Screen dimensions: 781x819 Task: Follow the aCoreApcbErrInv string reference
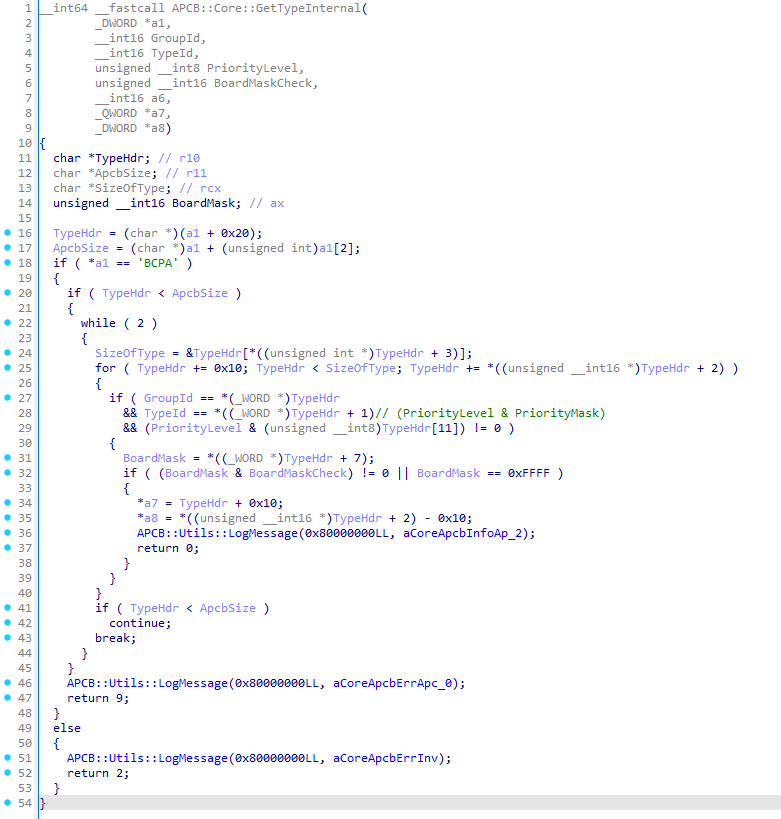click(389, 758)
